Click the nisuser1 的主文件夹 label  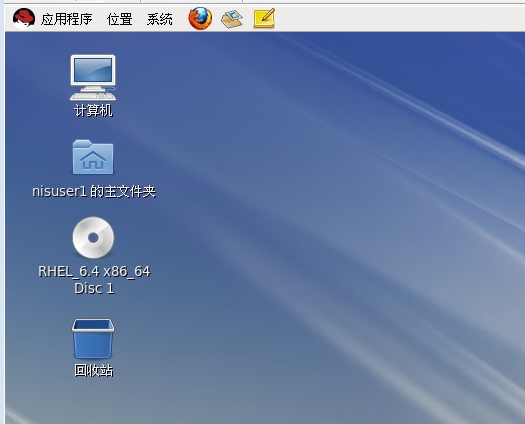[x=94, y=192]
